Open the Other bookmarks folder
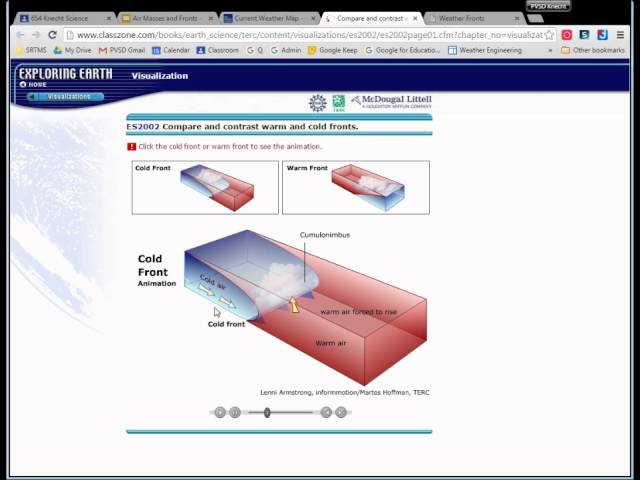640x480 pixels. 593,50
